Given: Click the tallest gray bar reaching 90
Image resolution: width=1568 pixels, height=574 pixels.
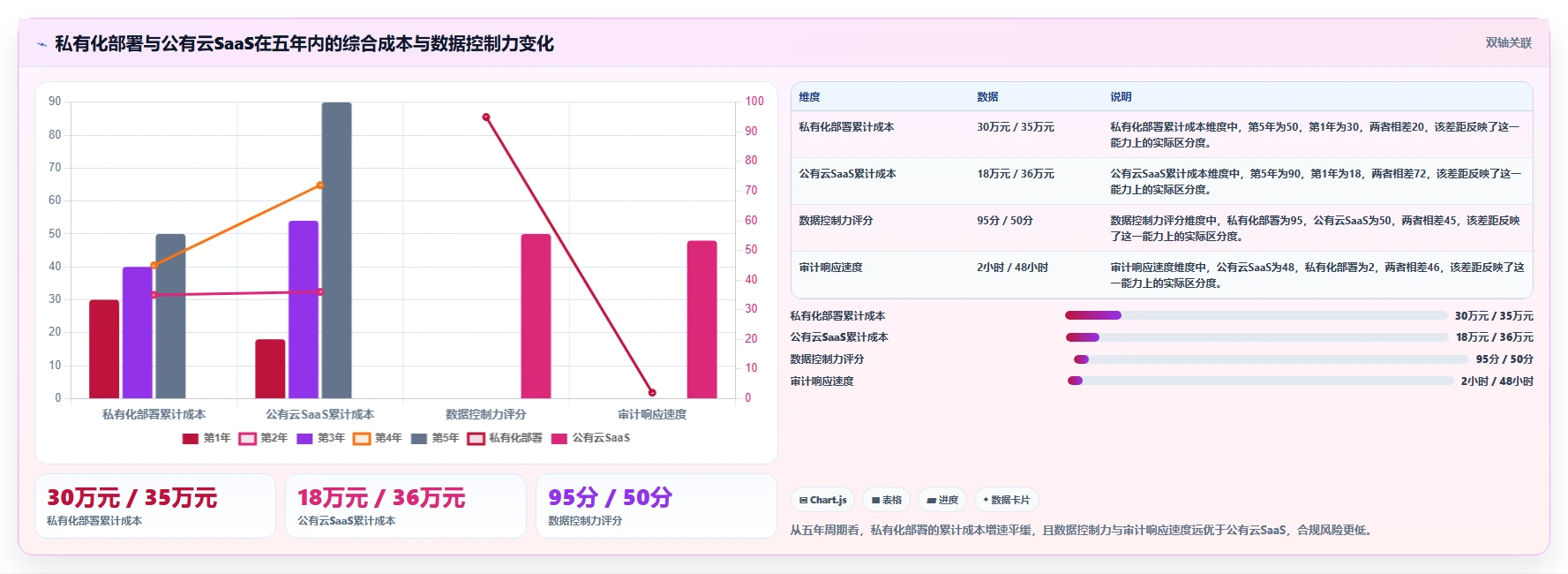Looking at the screenshot, I should 336,250.
